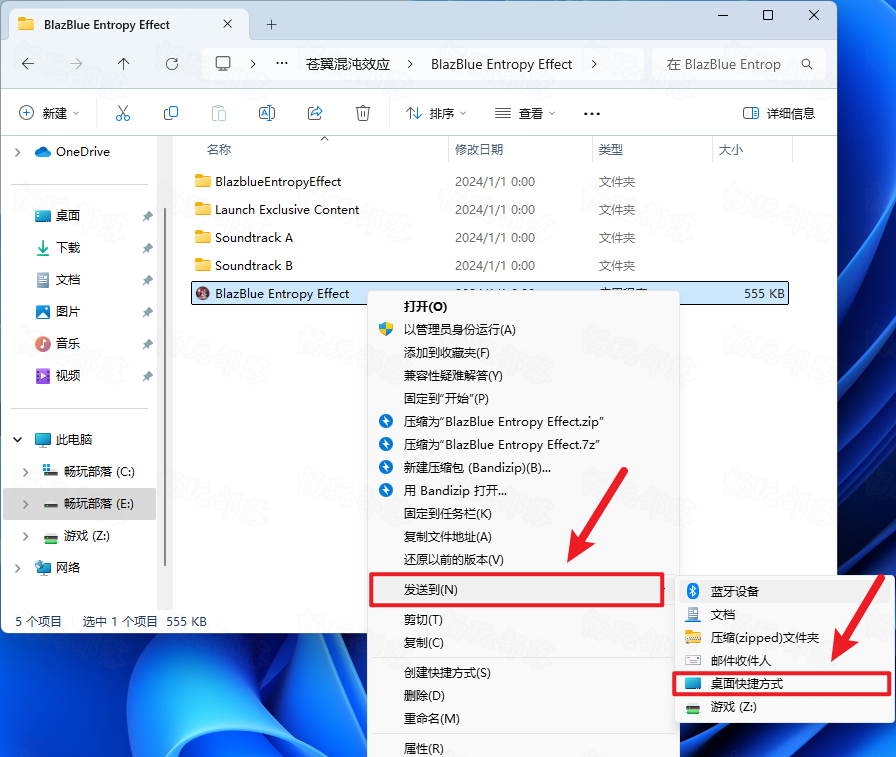Image resolution: width=896 pixels, height=757 pixels.
Task: Open the 查看 view dropdown
Action: point(525,113)
